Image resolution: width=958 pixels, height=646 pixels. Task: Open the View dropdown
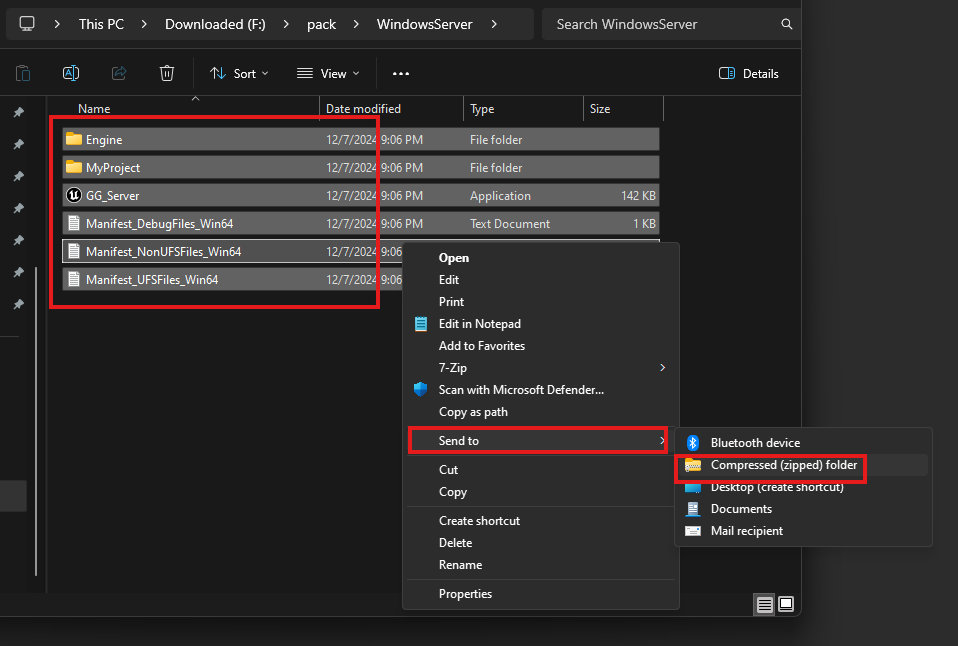[x=329, y=73]
